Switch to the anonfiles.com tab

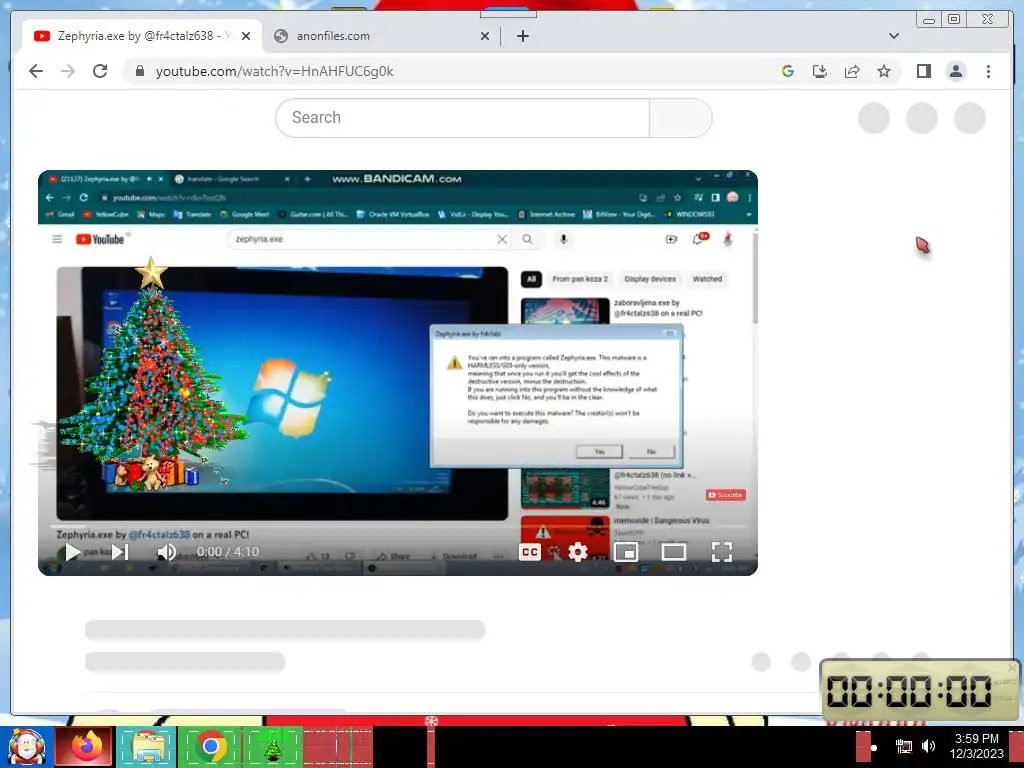tap(382, 36)
